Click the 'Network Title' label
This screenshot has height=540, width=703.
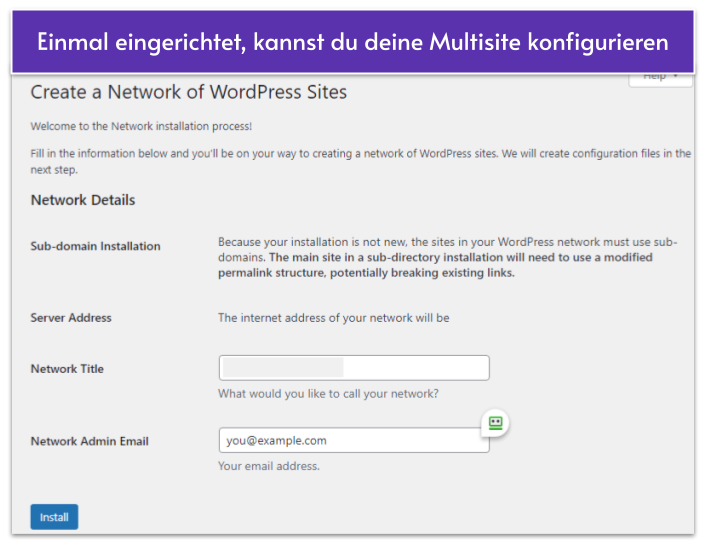coord(67,369)
